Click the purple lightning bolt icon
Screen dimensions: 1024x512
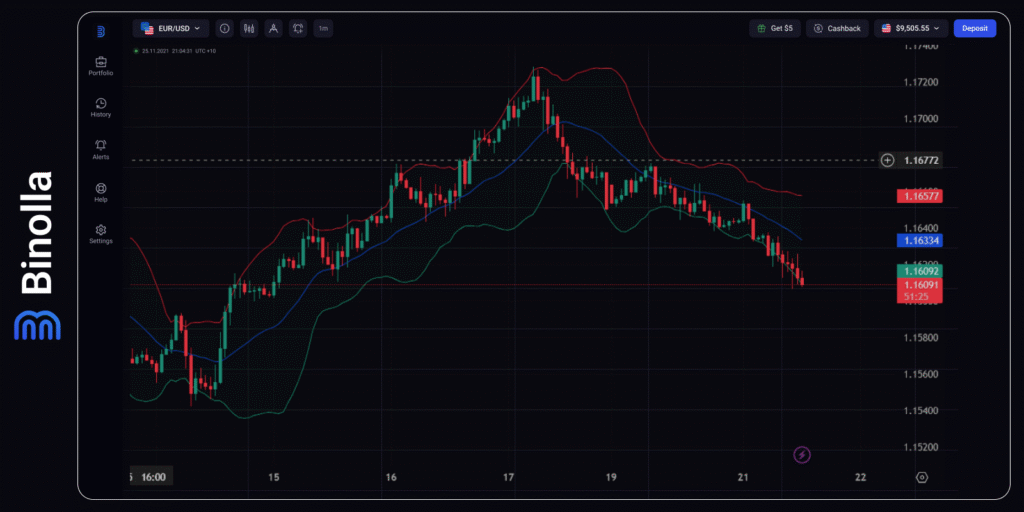pos(802,455)
